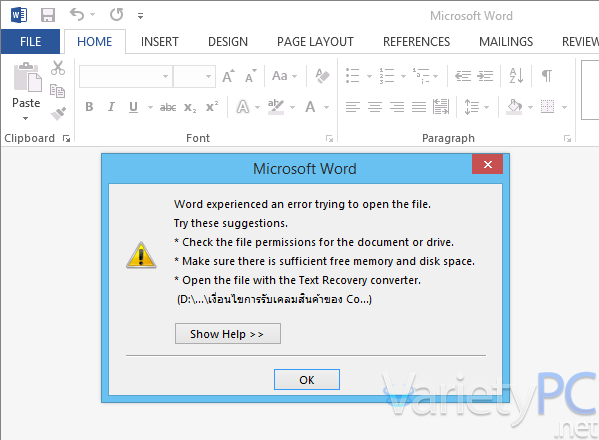Click the Align Left icon
Viewport: 599px width, 440px height.
[353, 107]
